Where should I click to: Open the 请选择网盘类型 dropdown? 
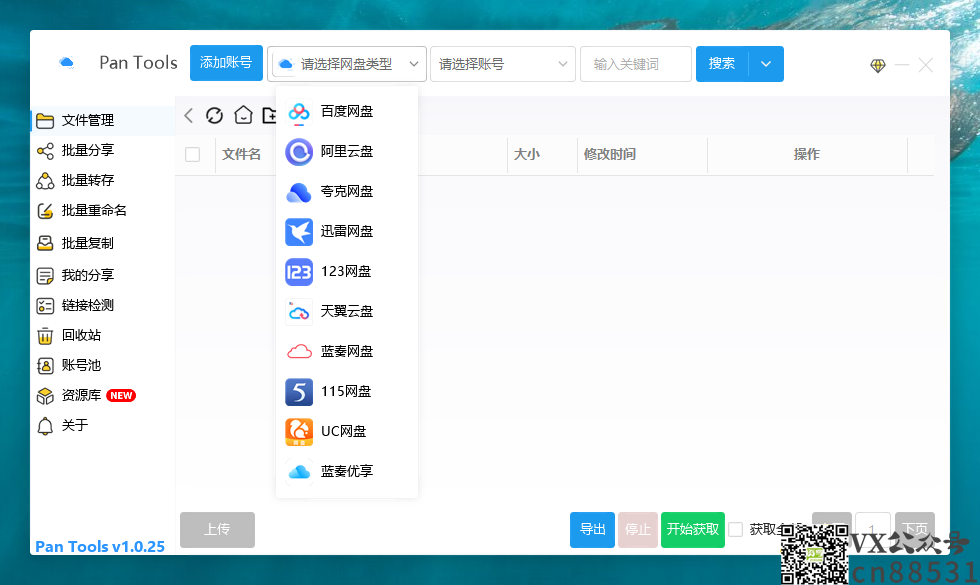[347, 64]
